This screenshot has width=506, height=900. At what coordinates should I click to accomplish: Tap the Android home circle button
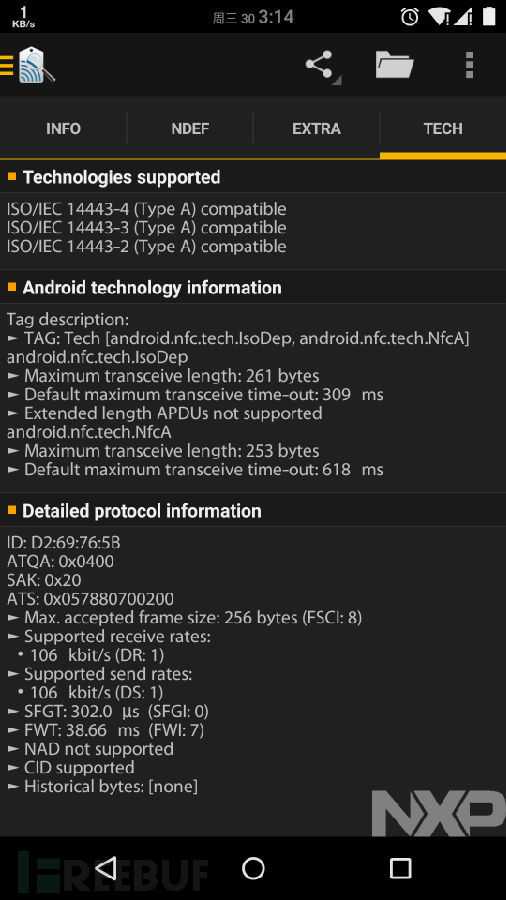[x=253, y=868]
